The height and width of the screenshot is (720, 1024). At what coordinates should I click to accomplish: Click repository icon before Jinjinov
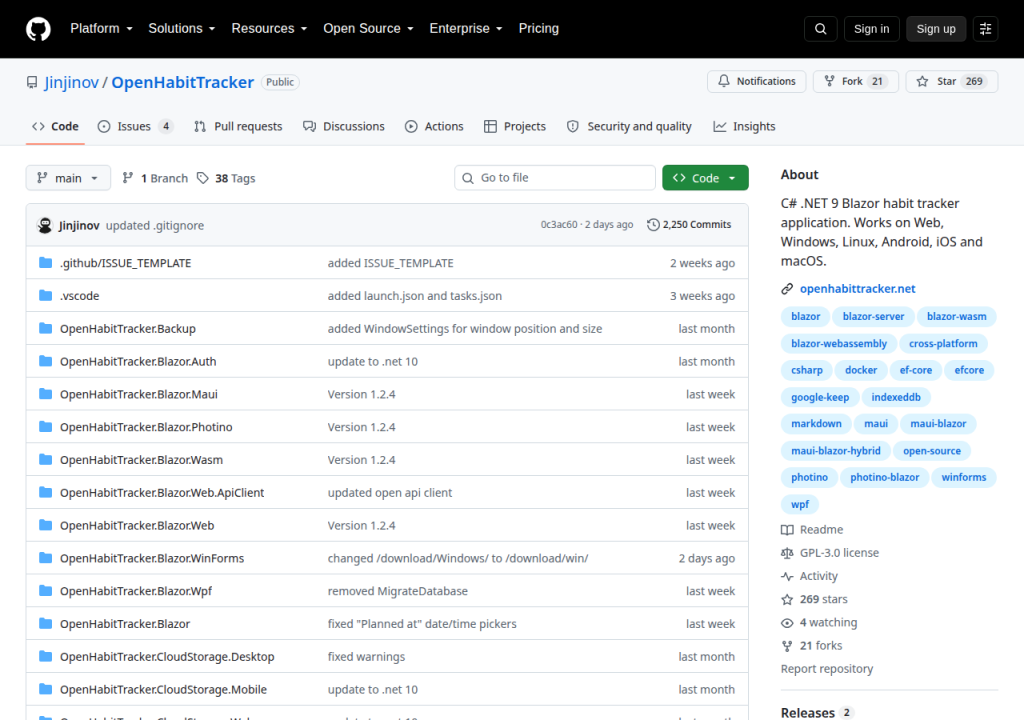point(32,82)
